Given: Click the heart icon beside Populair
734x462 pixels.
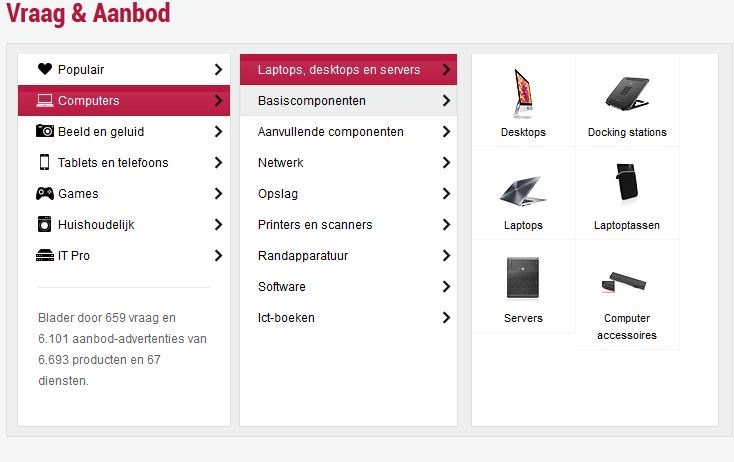Looking at the screenshot, I should 44,69.
